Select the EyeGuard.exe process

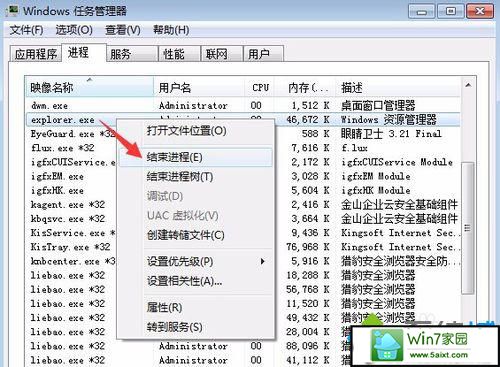pyautogui.click(x=72, y=134)
